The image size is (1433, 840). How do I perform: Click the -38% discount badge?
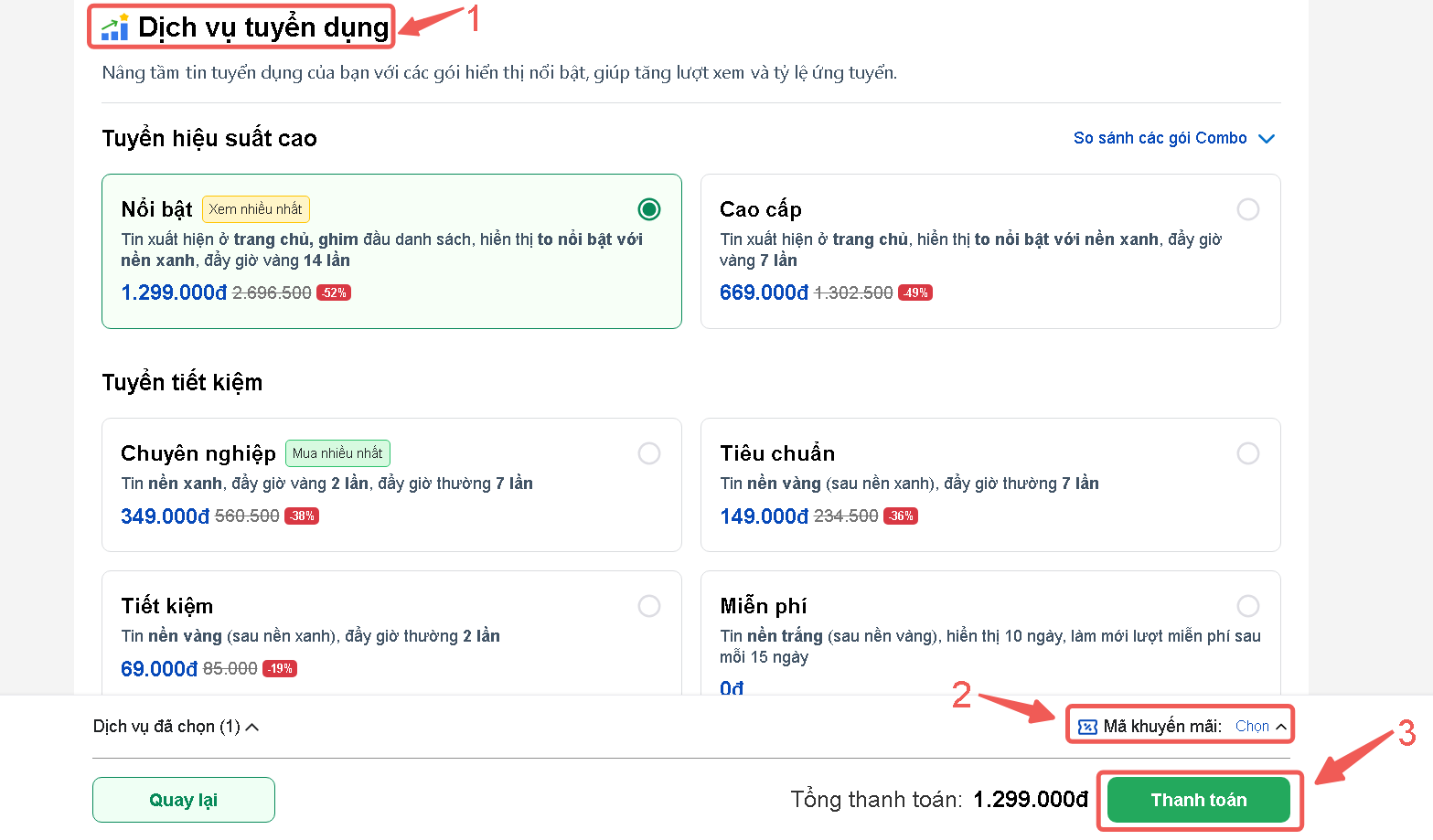point(302,516)
